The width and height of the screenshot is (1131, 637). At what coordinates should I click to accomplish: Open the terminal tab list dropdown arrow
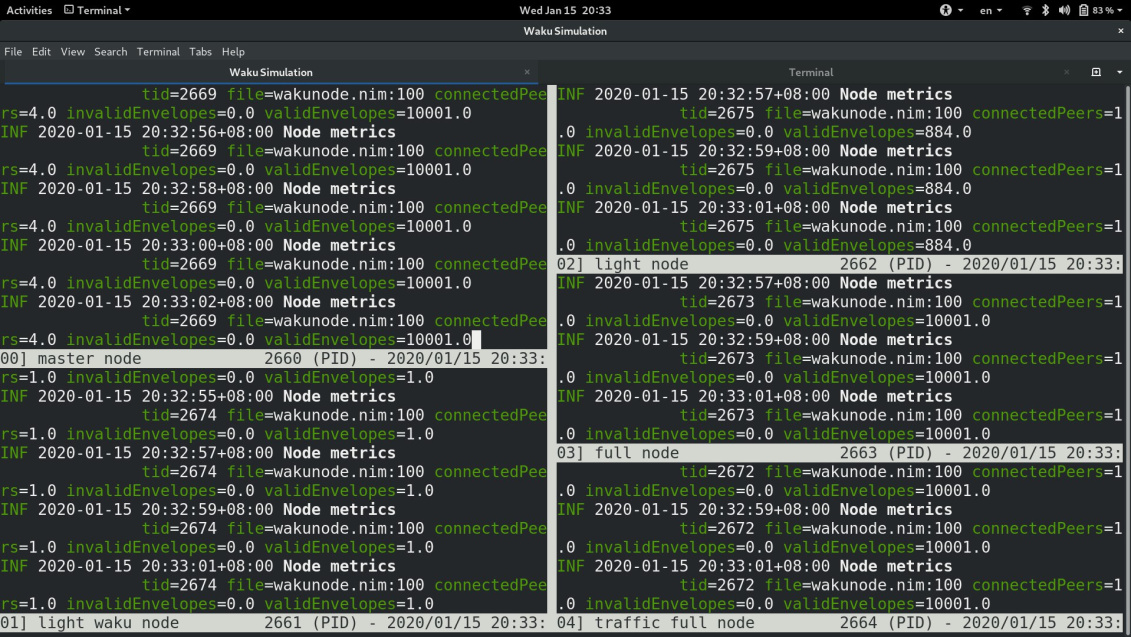click(1119, 72)
